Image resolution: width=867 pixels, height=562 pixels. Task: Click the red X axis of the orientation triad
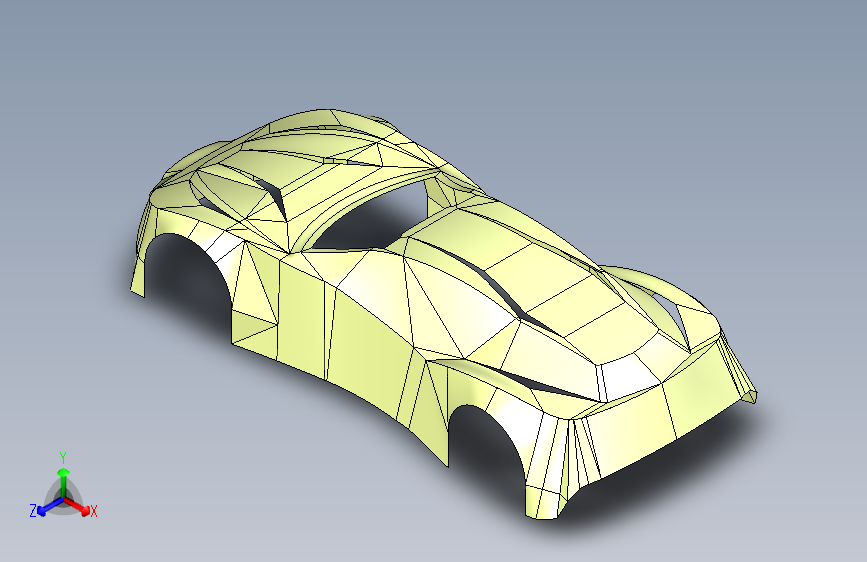[x=77, y=506]
